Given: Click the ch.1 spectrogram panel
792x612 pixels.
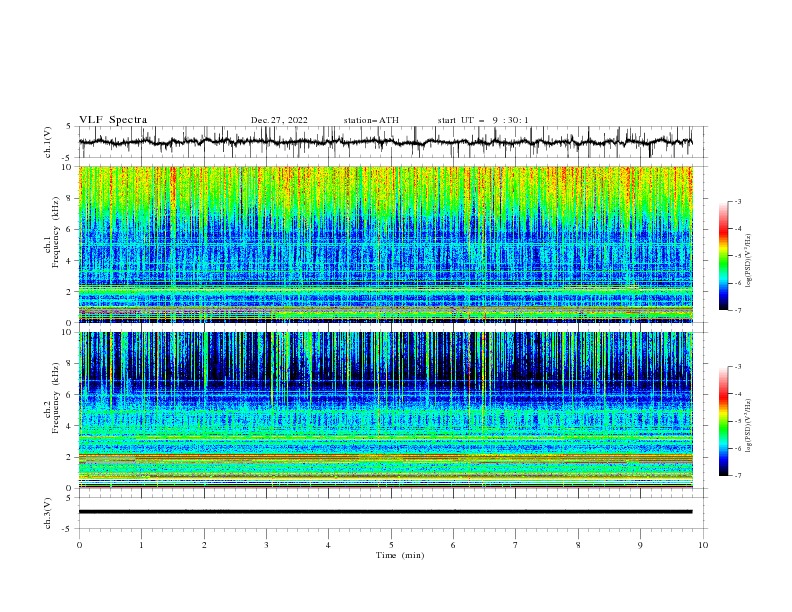Looking at the screenshot, I should pyautogui.click(x=386, y=244).
